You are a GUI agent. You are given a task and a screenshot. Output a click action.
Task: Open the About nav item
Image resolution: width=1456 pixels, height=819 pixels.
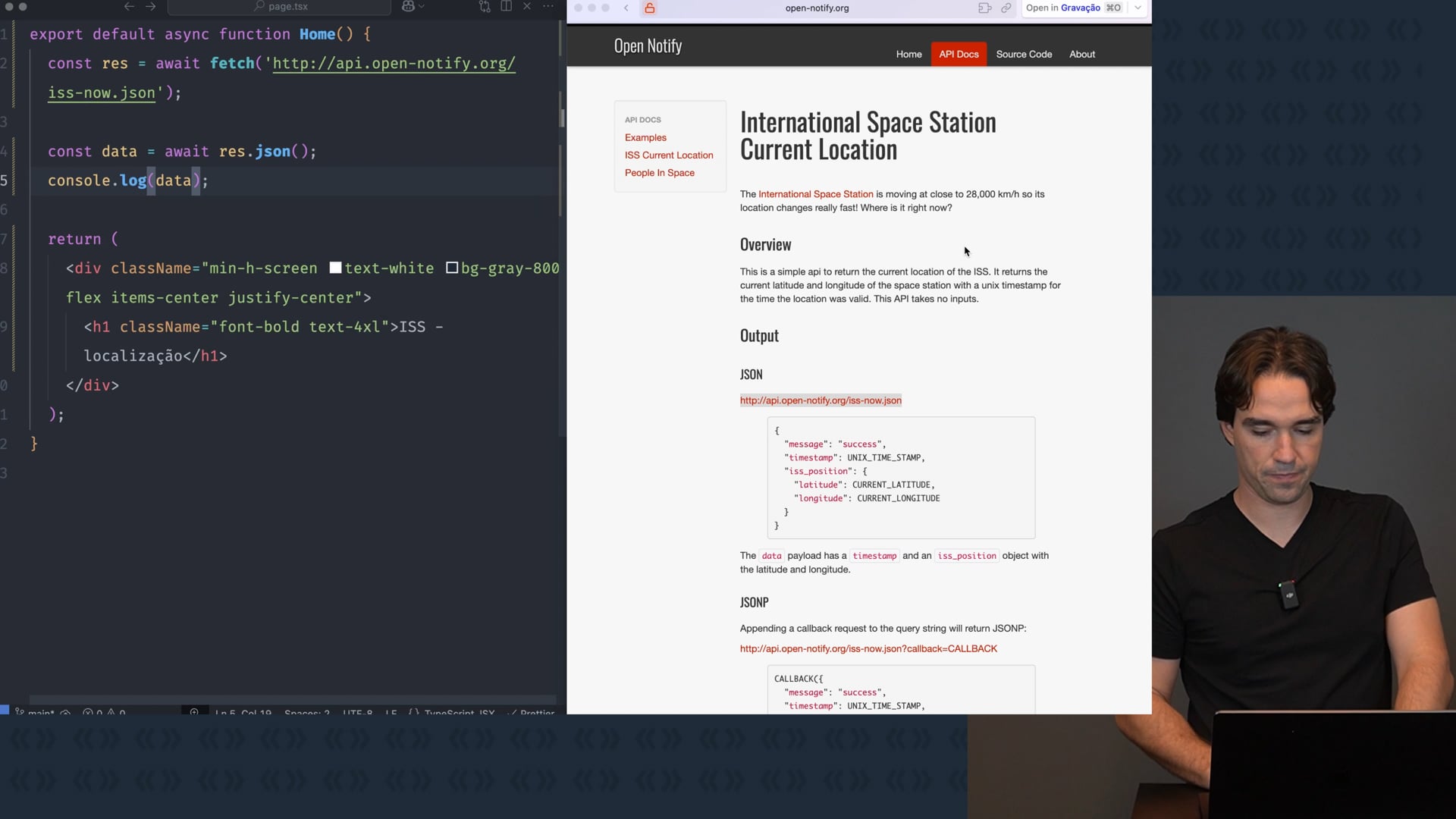tap(1082, 55)
